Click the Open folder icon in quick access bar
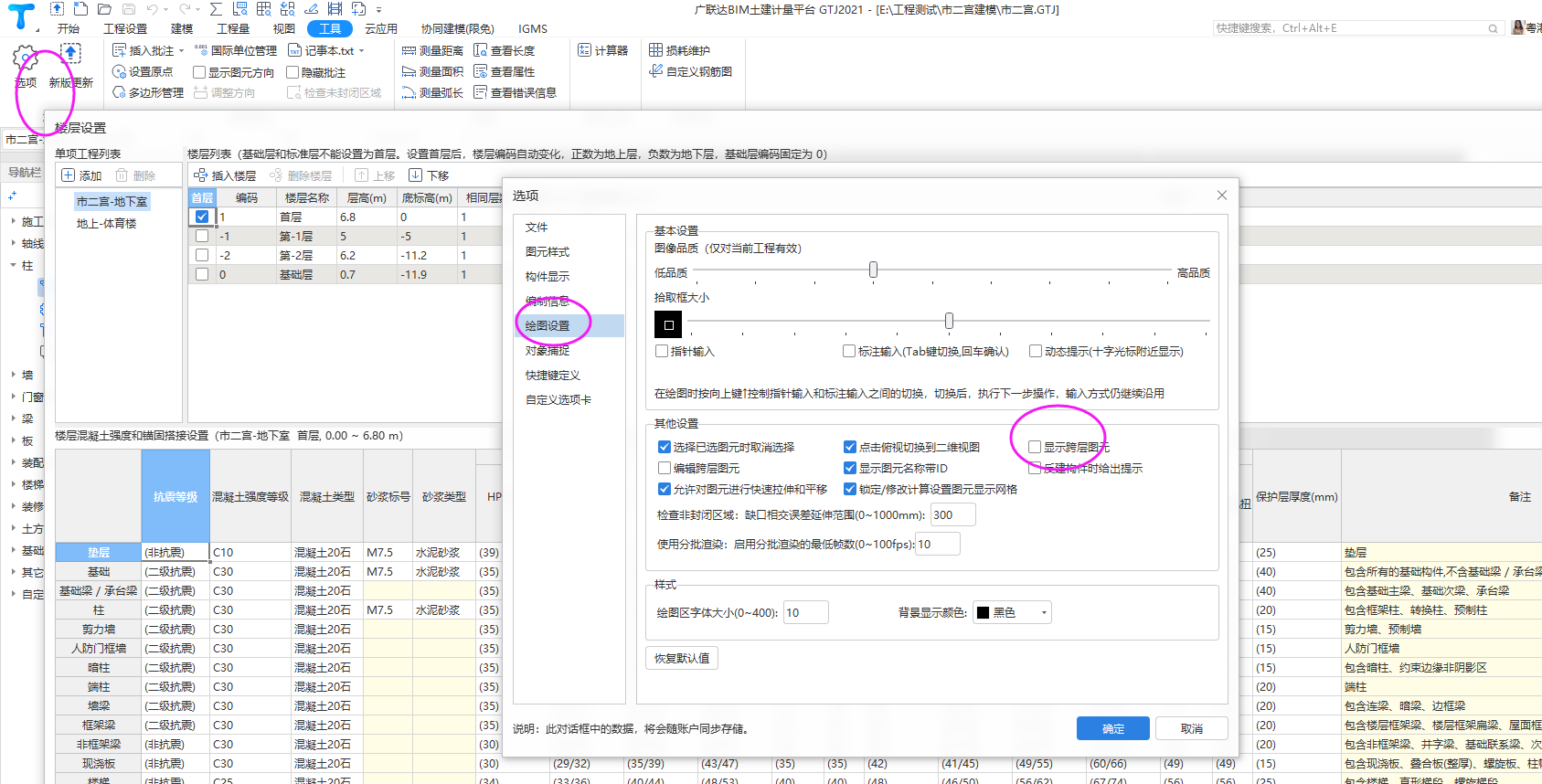1542x784 pixels. point(105,9)
